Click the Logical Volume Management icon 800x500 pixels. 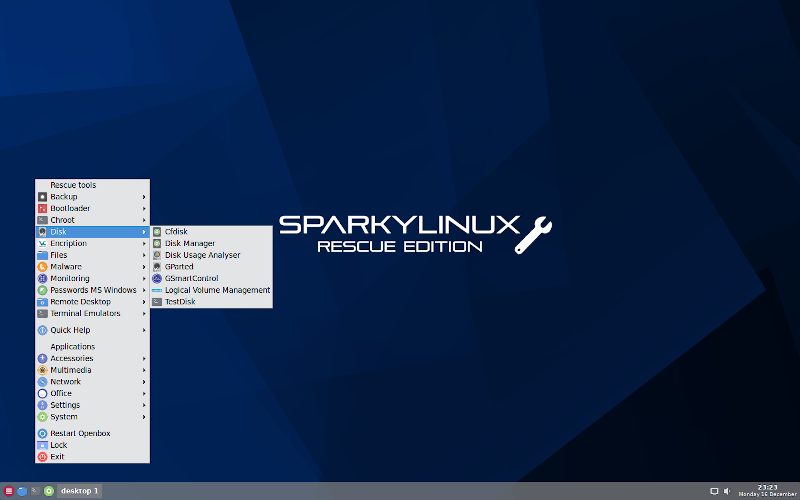point(157,290)
